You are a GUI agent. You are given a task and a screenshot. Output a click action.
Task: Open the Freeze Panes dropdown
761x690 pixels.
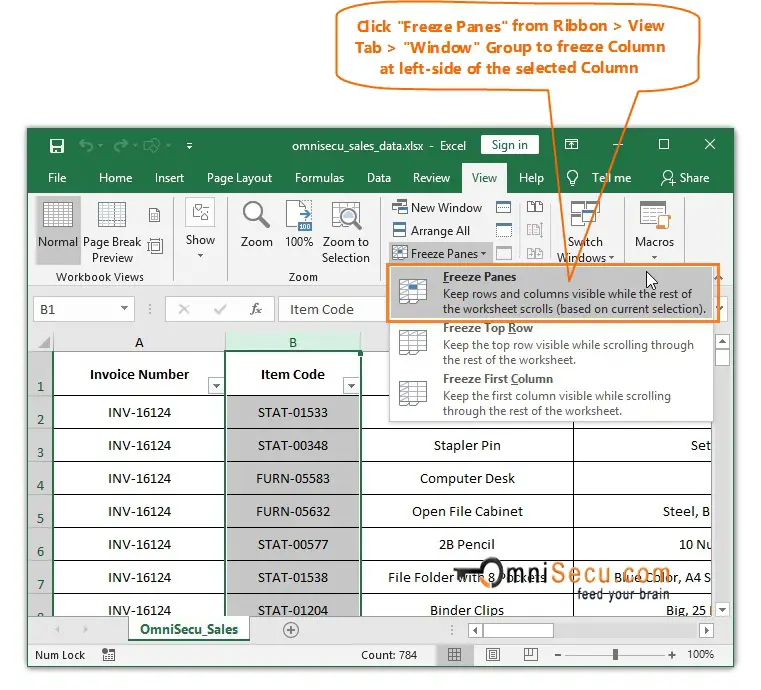(x=439, y=253)
